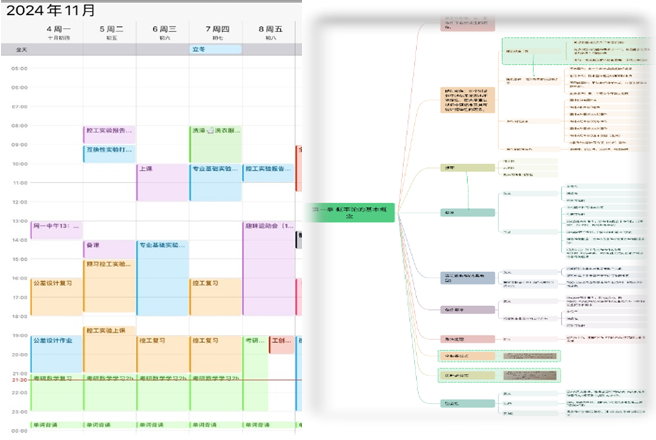Screen dimensions: 656x440
Task: Select the 4 周一 day header
Action: click(x=56, y=31)
